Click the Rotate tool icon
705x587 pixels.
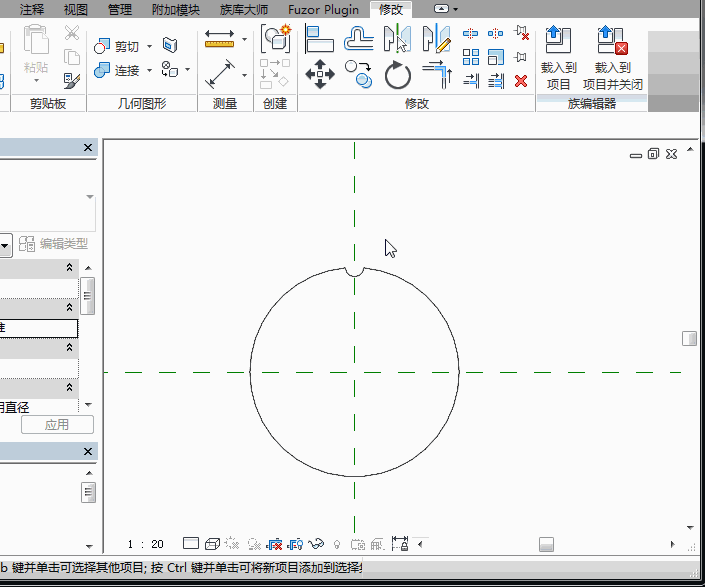(398, 74)
